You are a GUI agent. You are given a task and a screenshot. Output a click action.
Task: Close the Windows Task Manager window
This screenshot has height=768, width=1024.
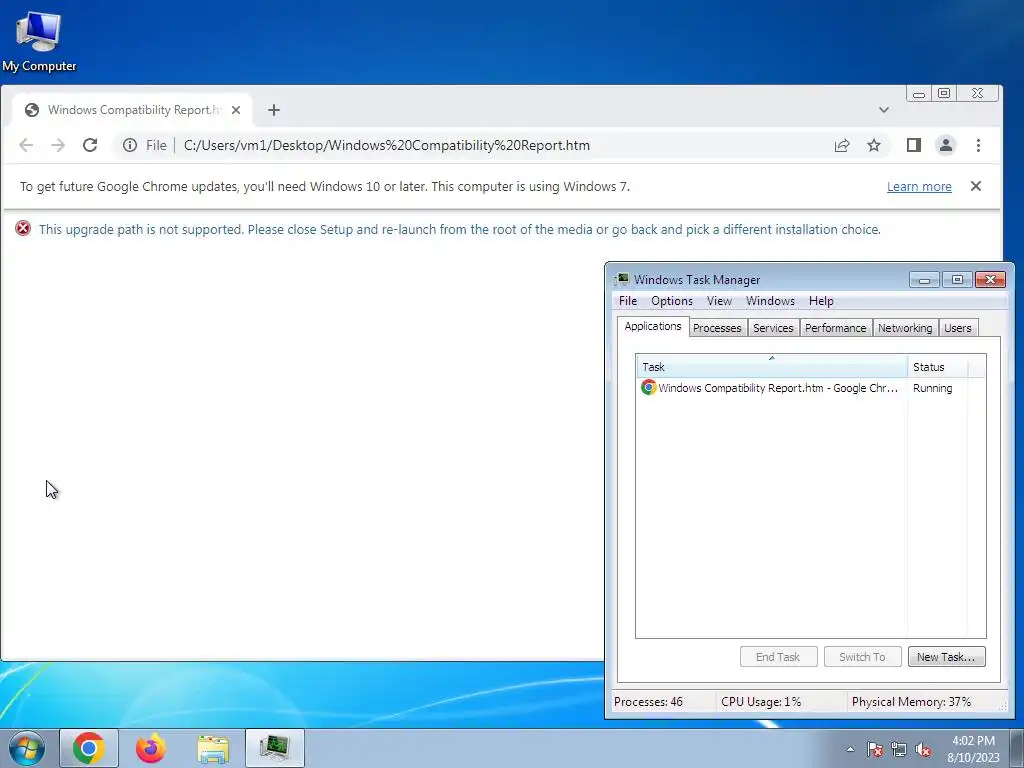[x=991, y=280]
